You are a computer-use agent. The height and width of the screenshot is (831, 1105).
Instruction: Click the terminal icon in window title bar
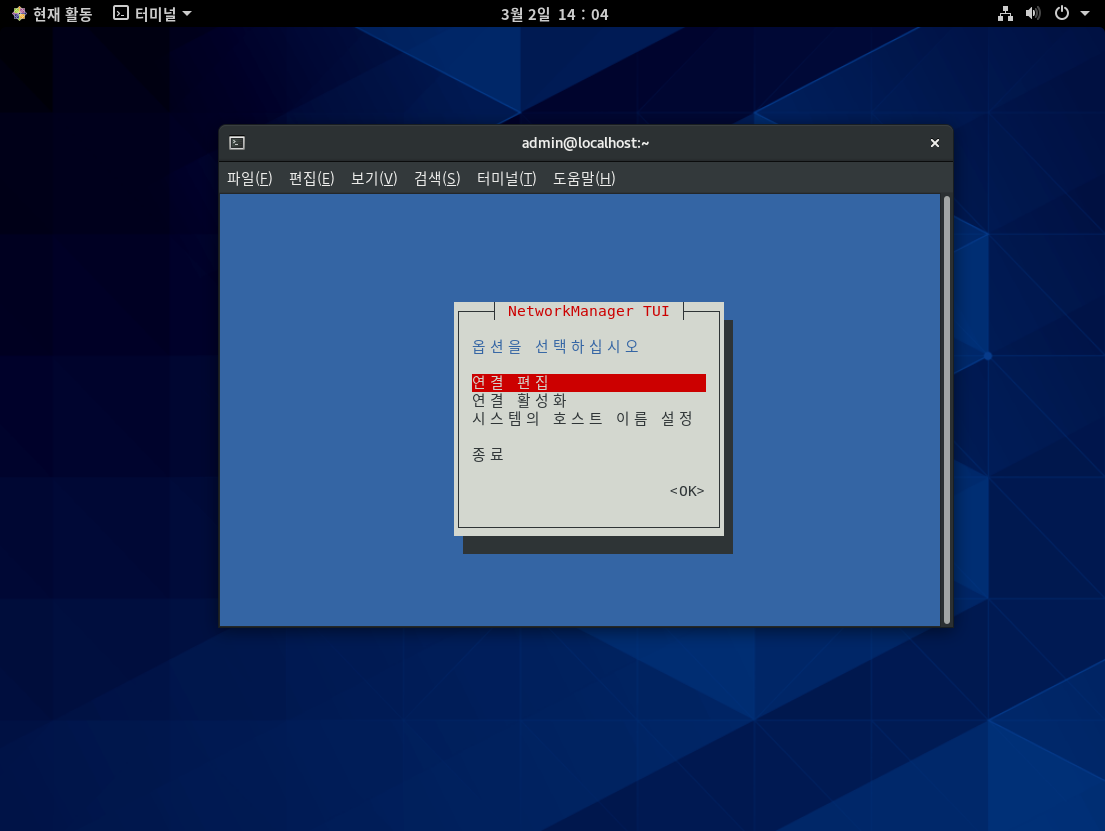pos(237,143)
